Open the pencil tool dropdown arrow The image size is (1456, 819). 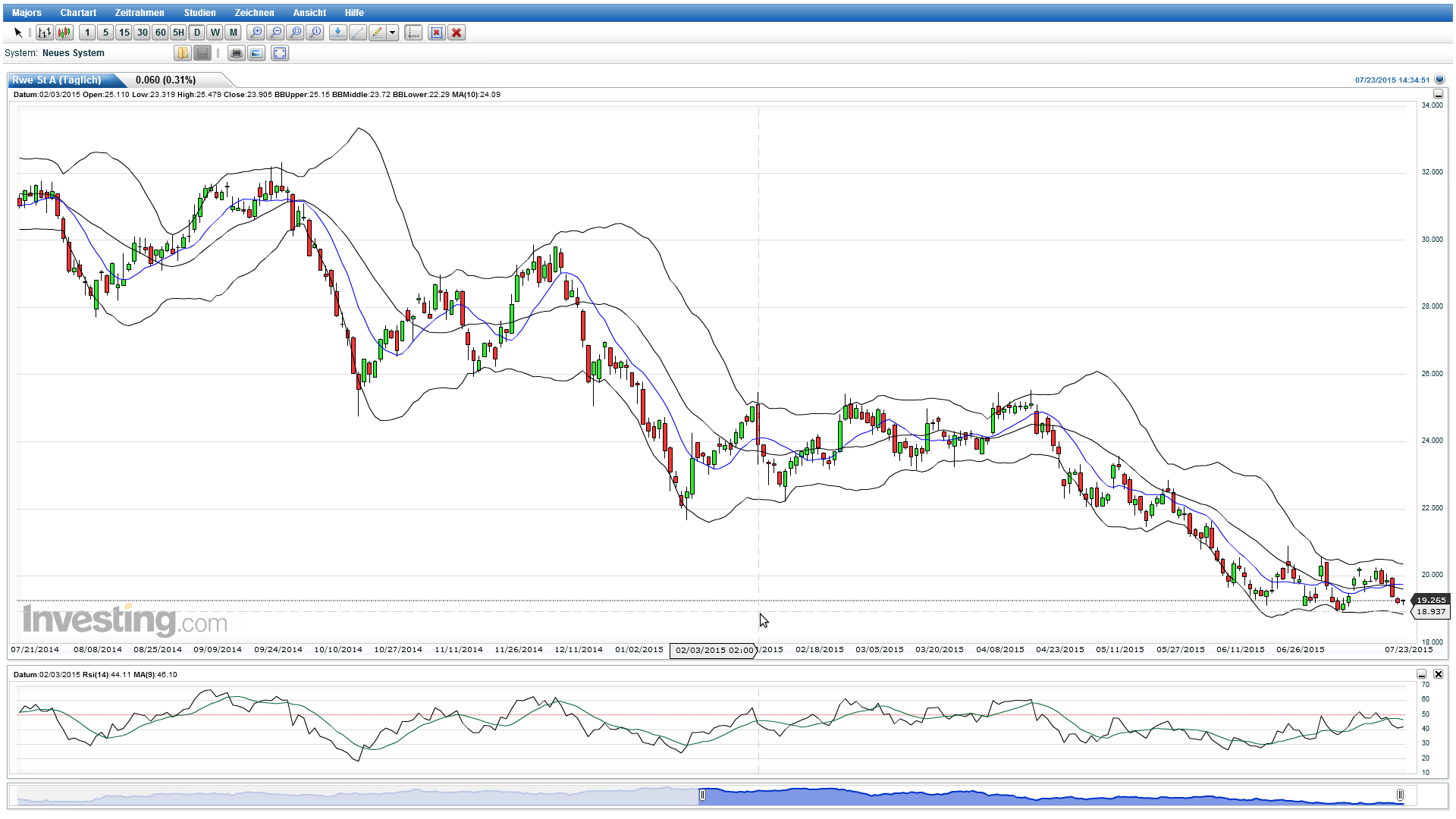tap(392, 33)
